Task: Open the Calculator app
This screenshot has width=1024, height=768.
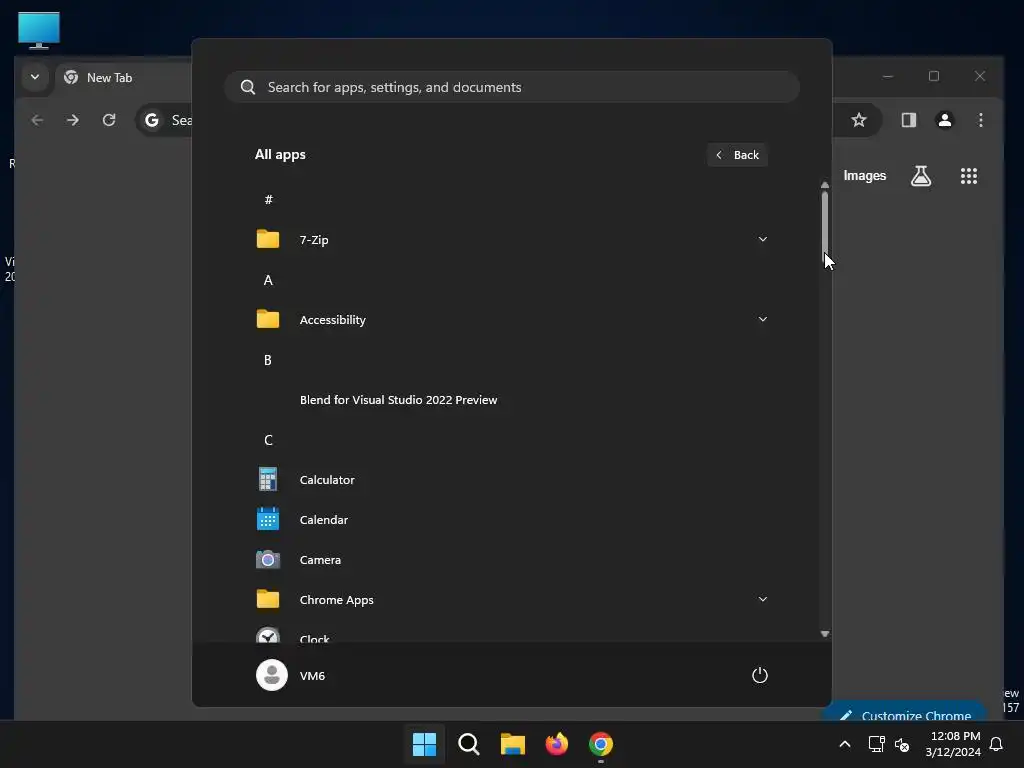Action: point(511,479)
